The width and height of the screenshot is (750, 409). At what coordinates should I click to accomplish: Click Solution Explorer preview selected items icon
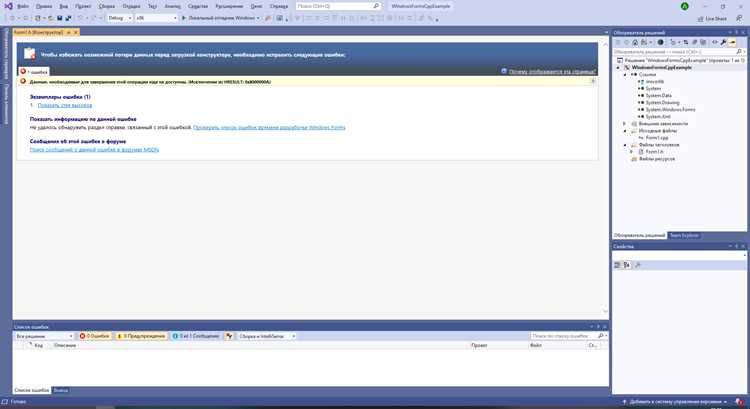[733, 42]
